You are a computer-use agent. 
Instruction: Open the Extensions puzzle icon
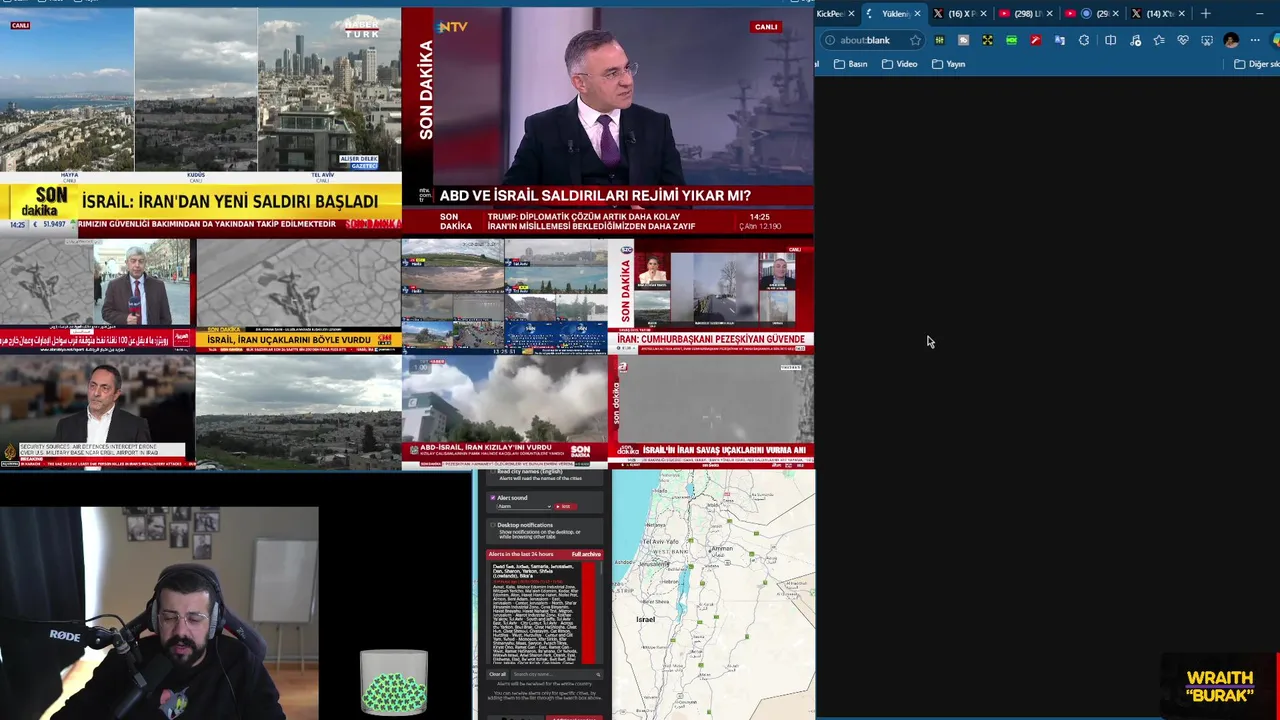click(1084, 40)
